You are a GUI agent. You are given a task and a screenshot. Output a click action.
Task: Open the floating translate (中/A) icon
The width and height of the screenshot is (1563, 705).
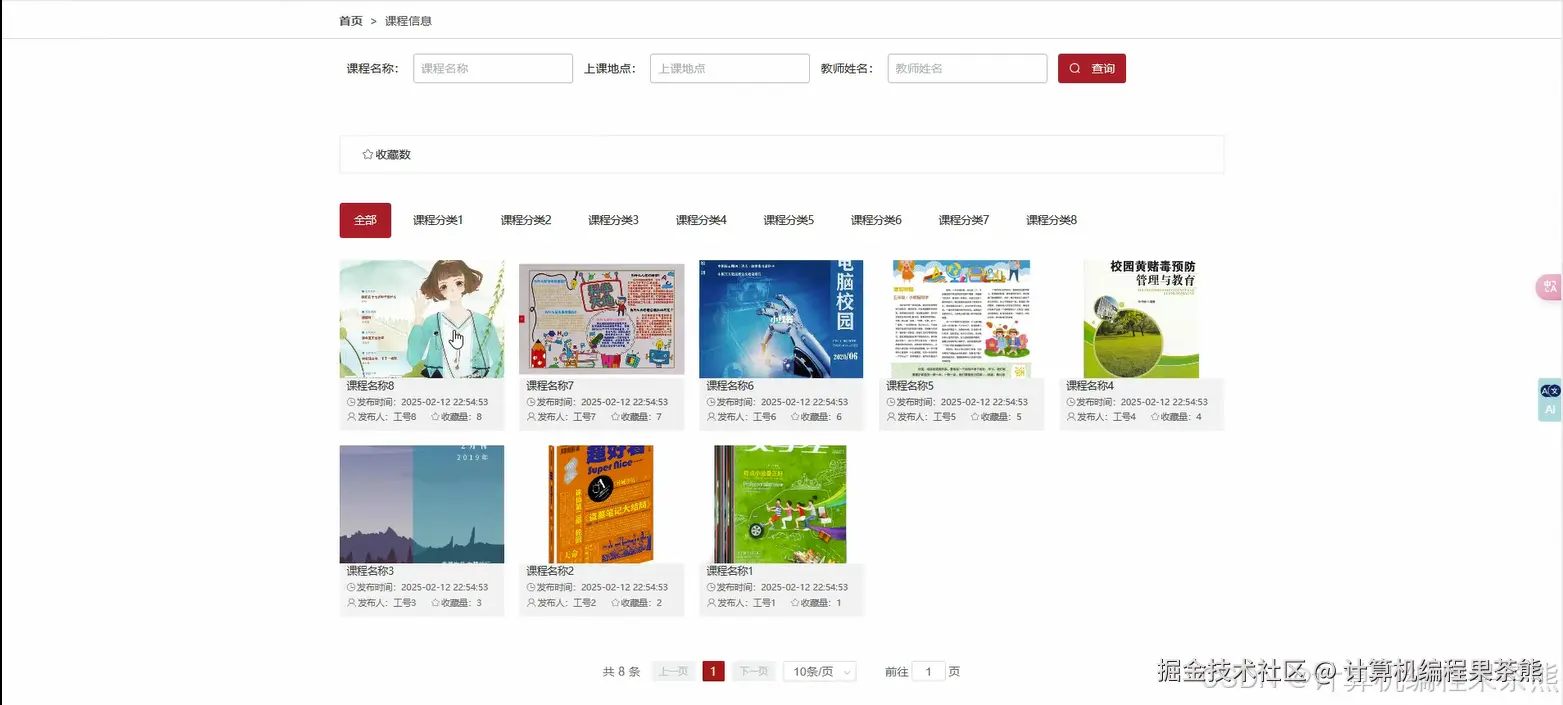pos(1549,287)
